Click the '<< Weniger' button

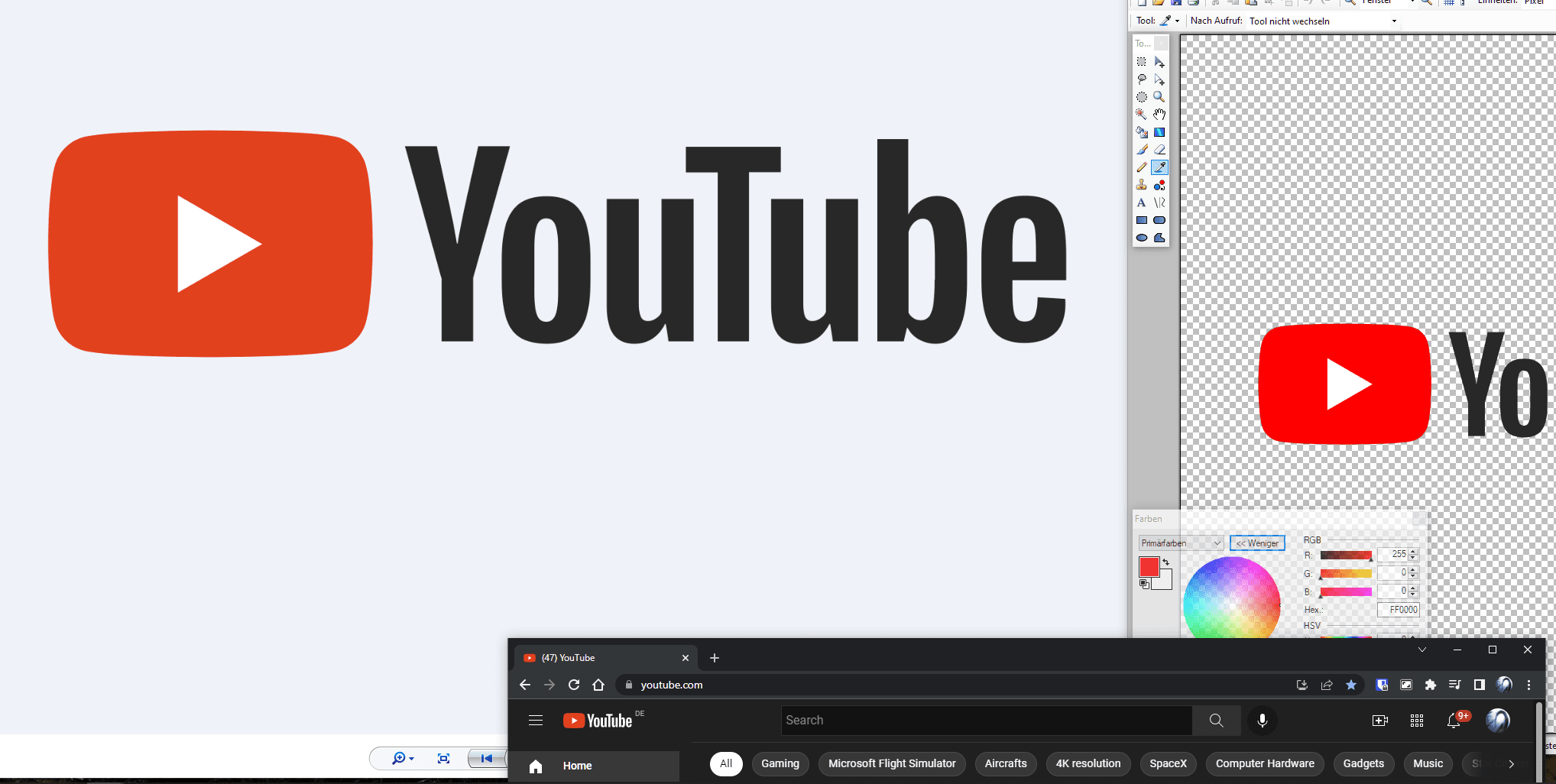1257,543
